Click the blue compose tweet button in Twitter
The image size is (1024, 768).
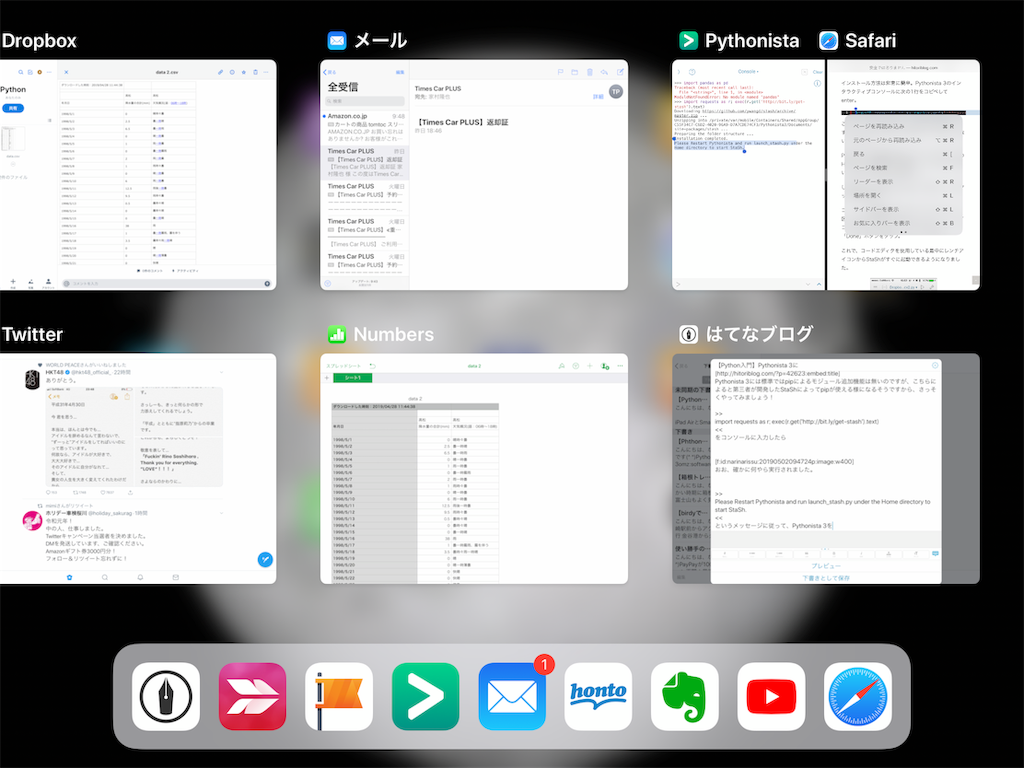[265, 559]
